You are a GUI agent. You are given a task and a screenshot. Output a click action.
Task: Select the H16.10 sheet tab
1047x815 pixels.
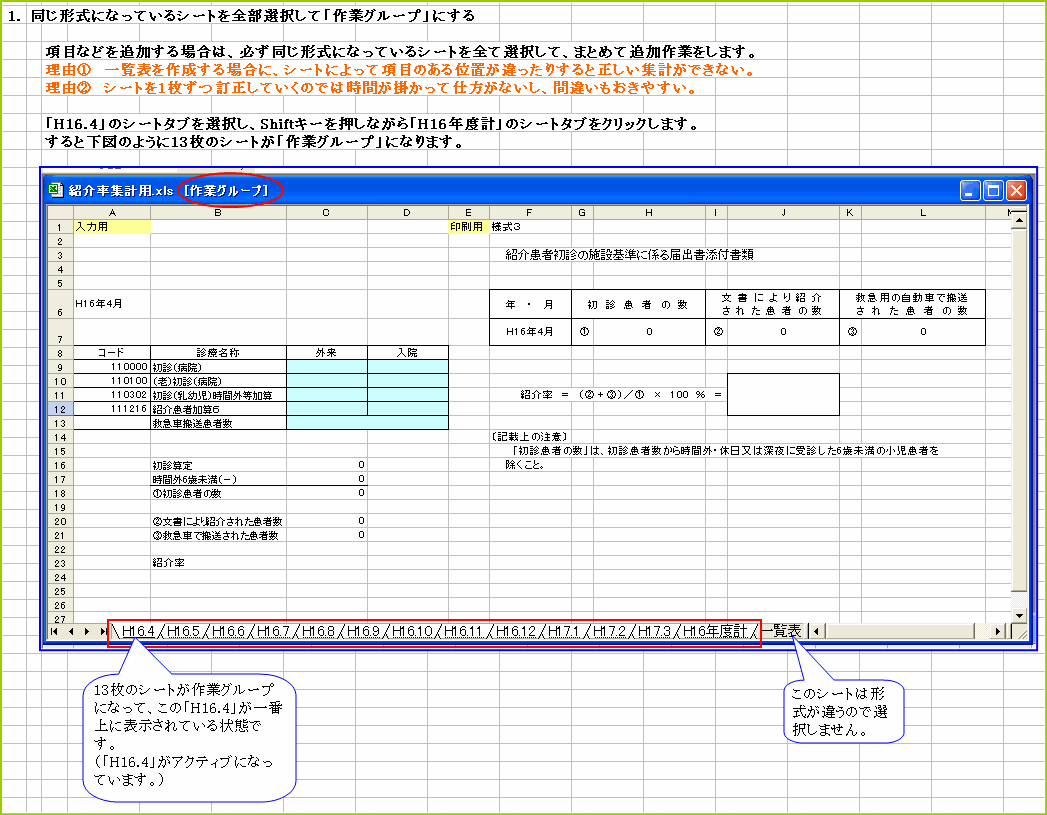click(412, 631)
